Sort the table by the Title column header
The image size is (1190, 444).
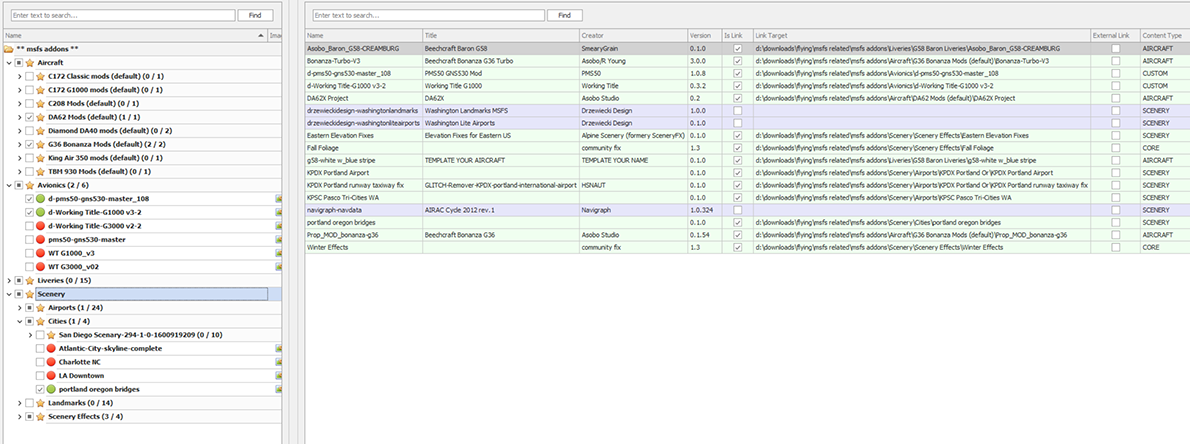tap(500, 36)
